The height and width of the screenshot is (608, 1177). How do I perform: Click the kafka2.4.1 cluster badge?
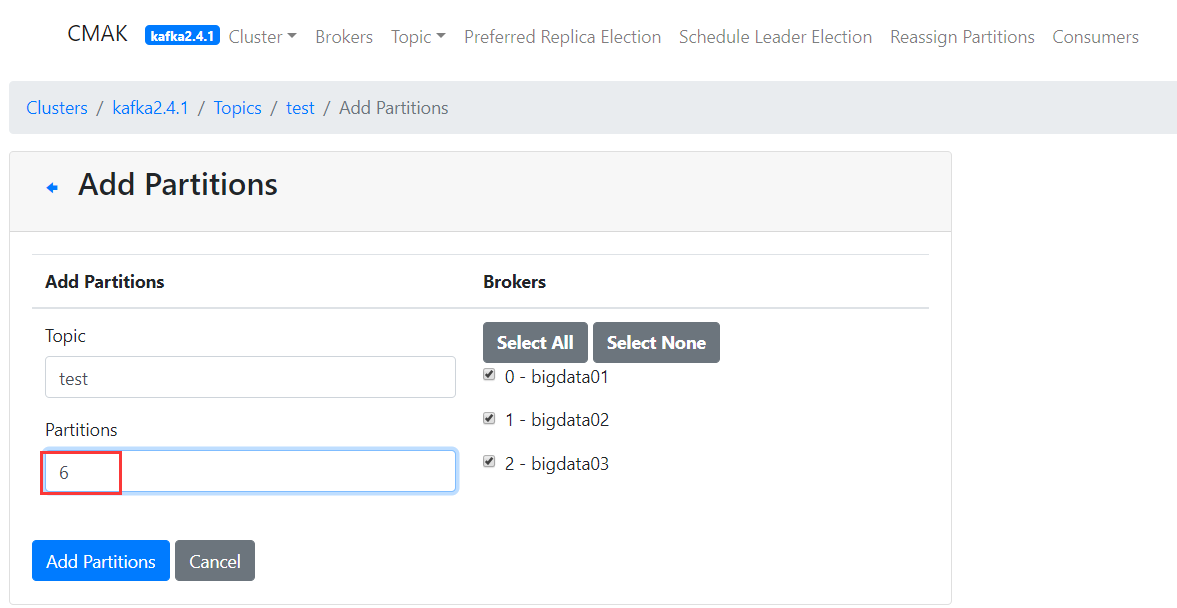pos(182,37)
